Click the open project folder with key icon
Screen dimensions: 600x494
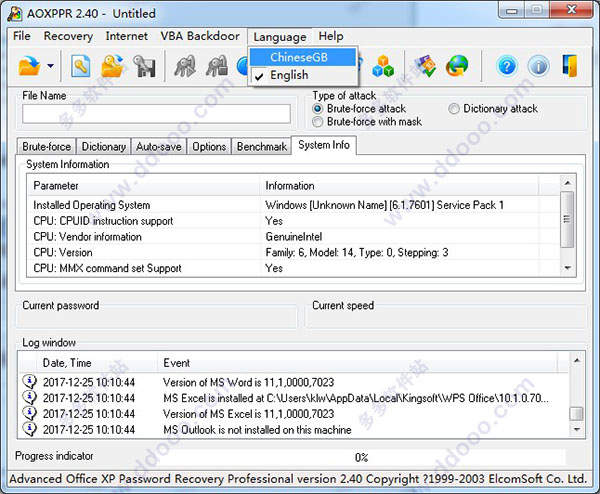click(x=112, y=66)
